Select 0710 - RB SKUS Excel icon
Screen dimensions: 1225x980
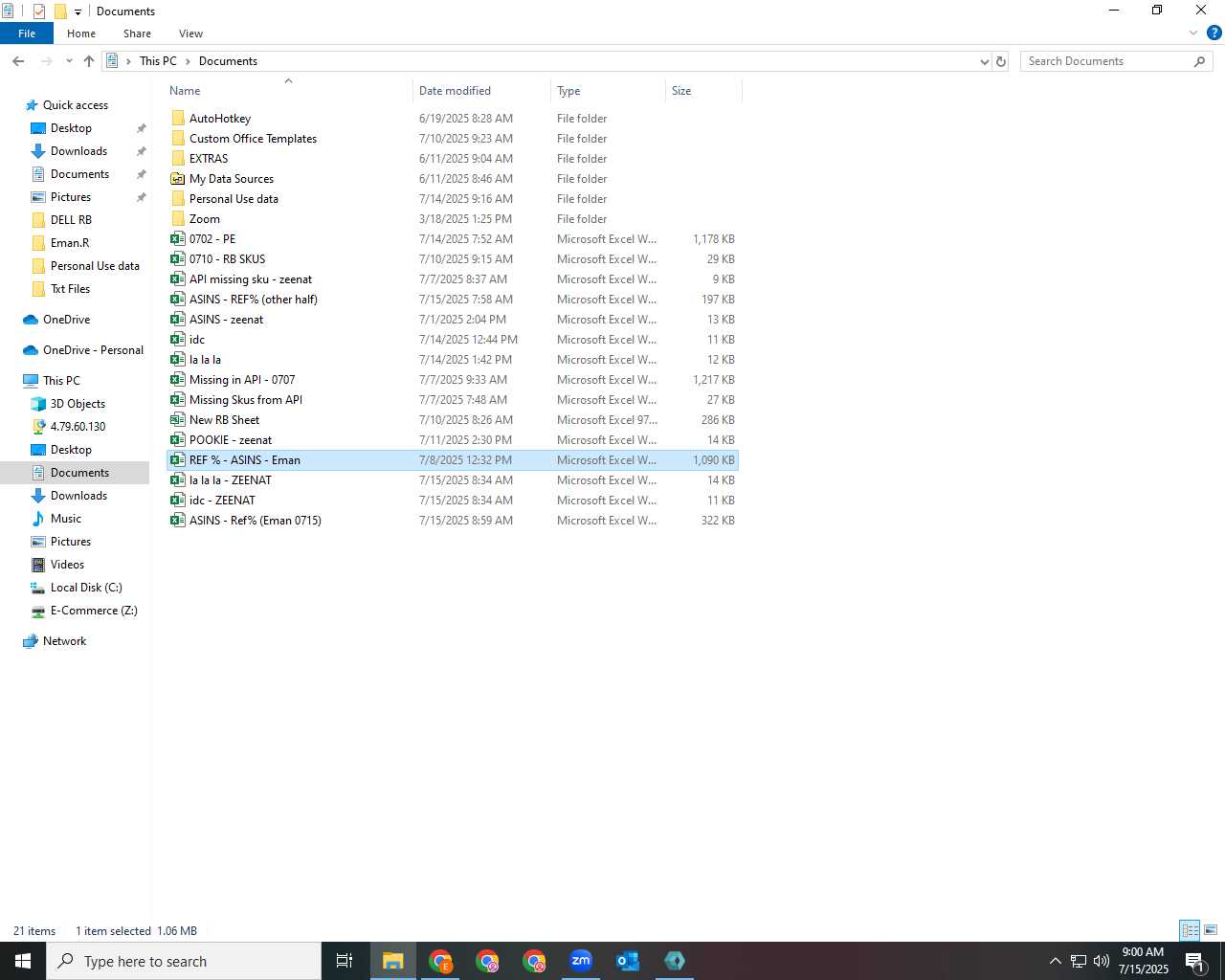tap(178, 259)
